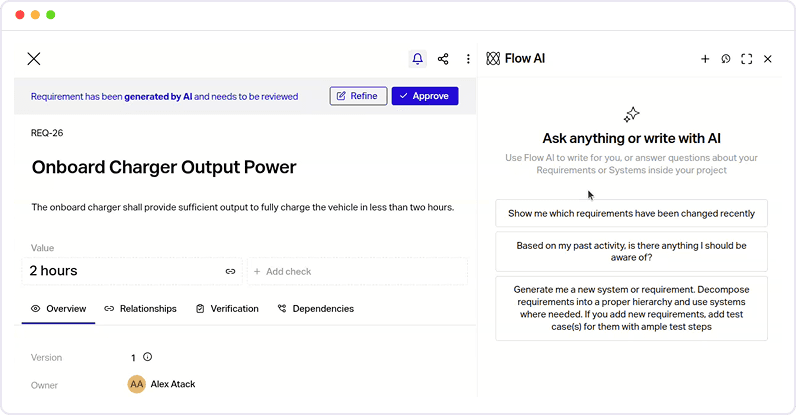Image resolution: width=796 pixels, height=415 pixels.
Task: Open Flow AI chat history icon
Action: tap(726, 59)
